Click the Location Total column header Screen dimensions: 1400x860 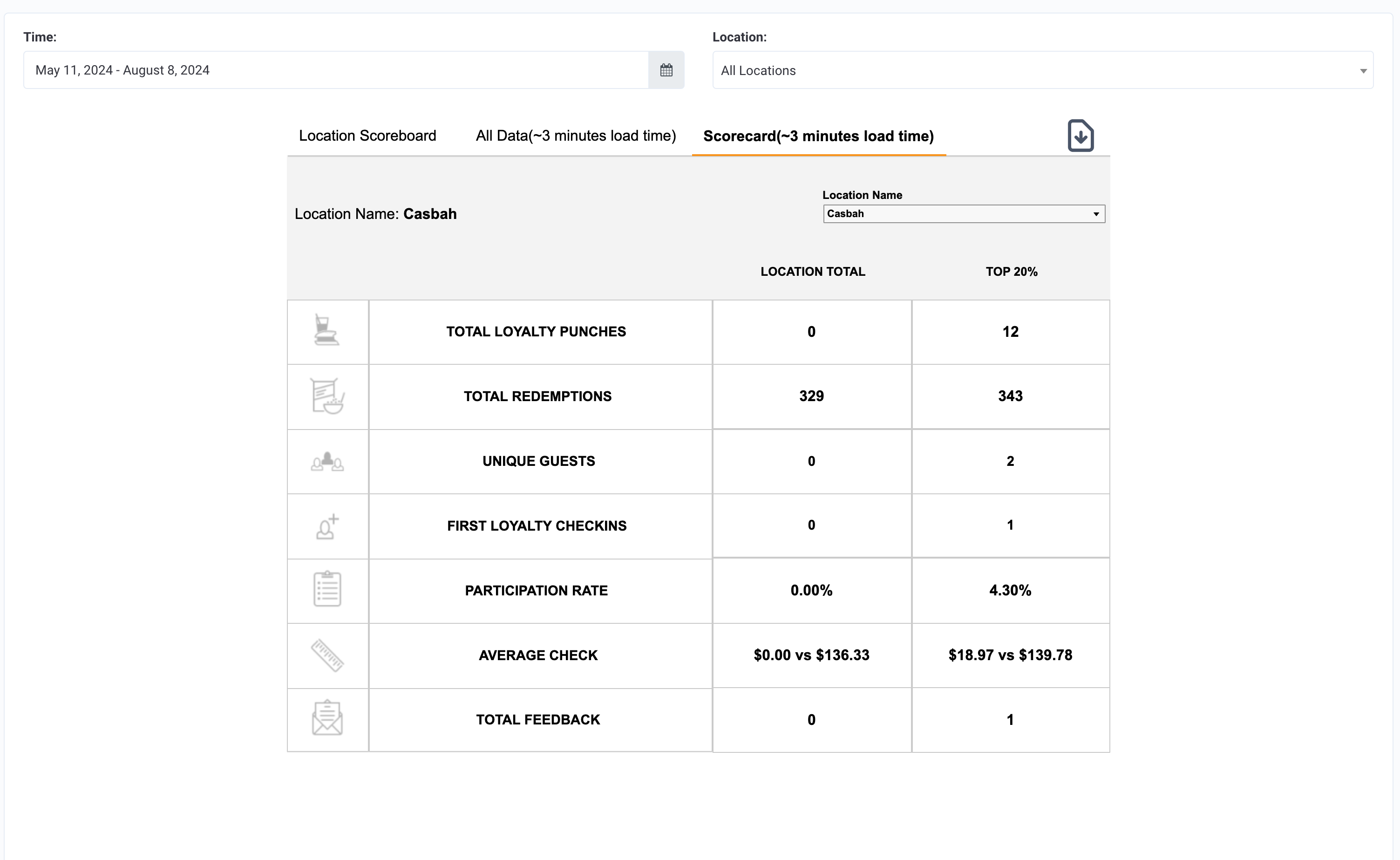[x=813, y=271]
